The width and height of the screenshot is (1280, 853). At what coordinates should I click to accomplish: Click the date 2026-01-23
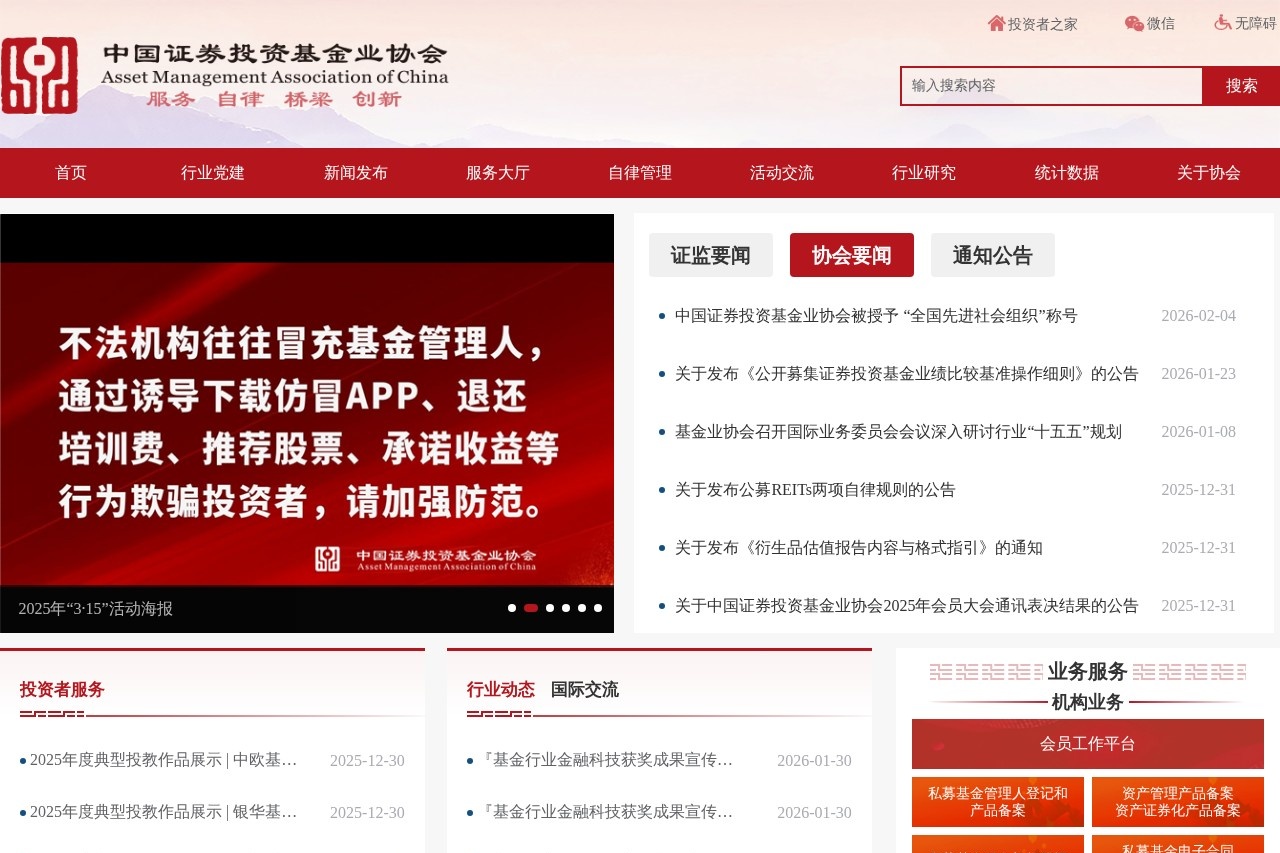[1198, 374]
